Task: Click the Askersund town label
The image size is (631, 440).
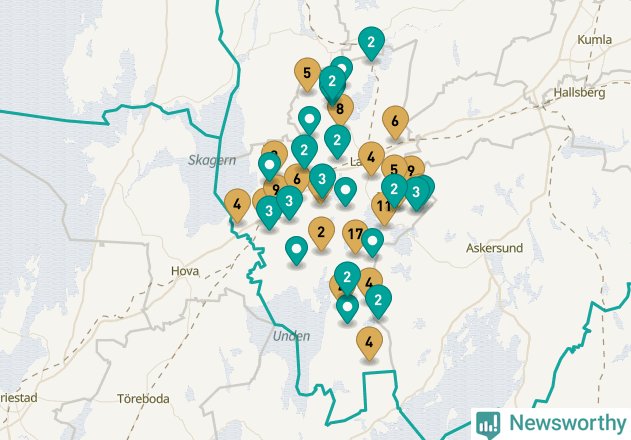Action: (x=495, y=248)
